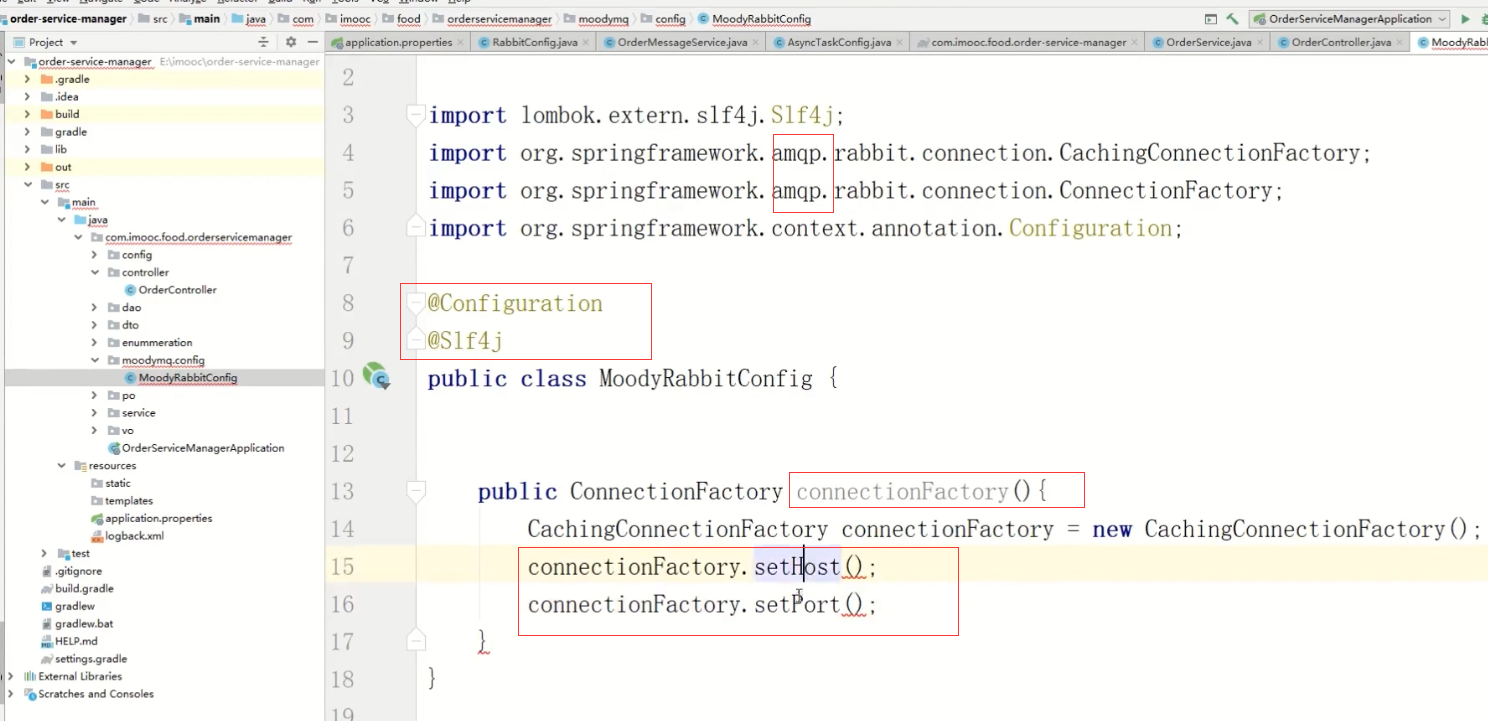Select MoodyRabbitConfig in the project tree
The image size is (1488, 721).
pos(180,378)
